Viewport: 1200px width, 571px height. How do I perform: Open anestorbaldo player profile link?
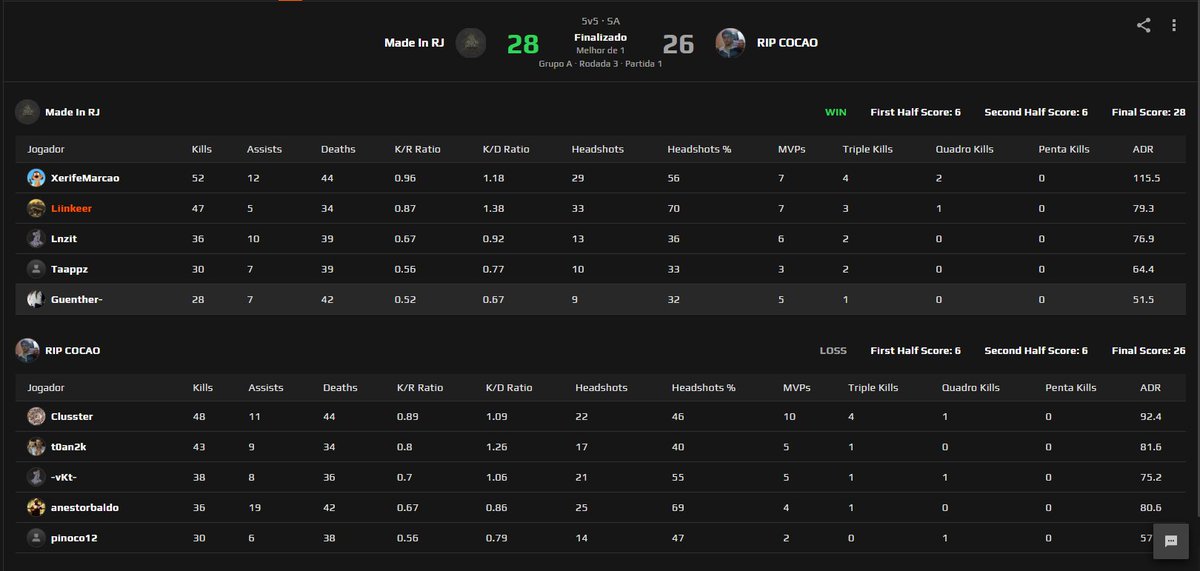(x=85, y=507)
